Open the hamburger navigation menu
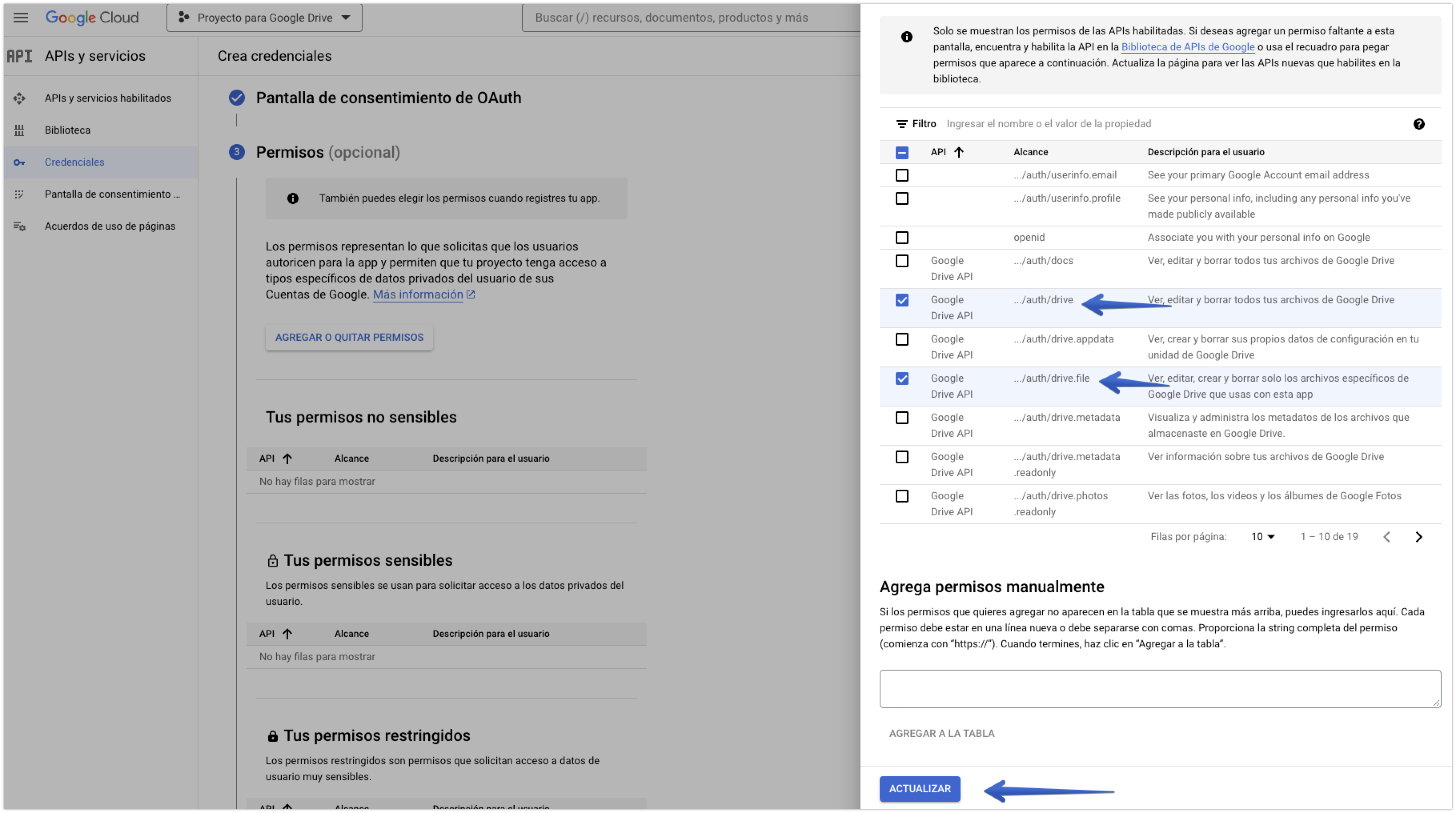 tap(20, 18)
